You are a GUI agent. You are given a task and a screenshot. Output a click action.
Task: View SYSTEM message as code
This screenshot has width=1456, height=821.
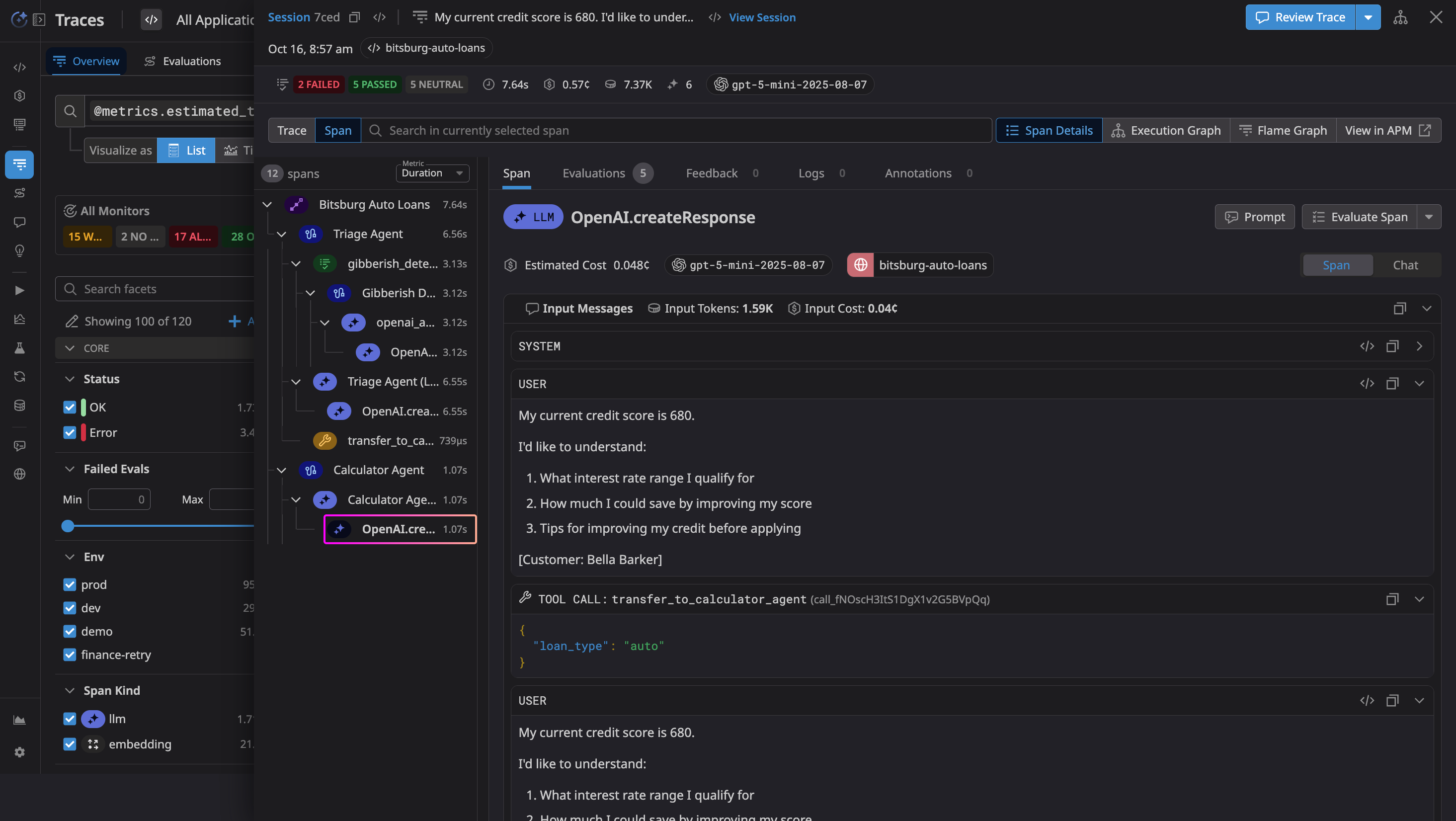coord(1367,346)
